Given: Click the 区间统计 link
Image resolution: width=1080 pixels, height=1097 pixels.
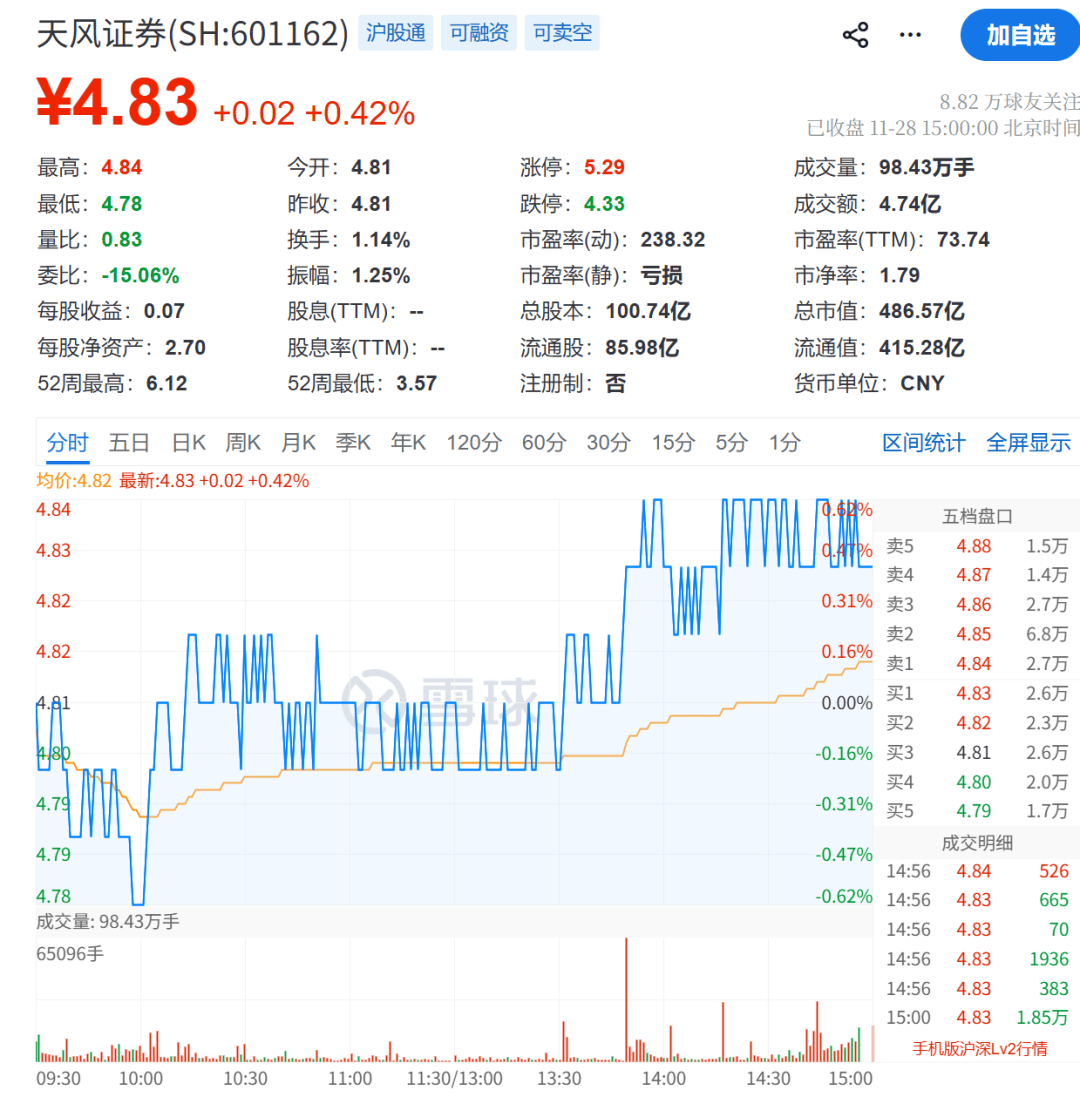Looking at the screenshot, I should (922, 442).
